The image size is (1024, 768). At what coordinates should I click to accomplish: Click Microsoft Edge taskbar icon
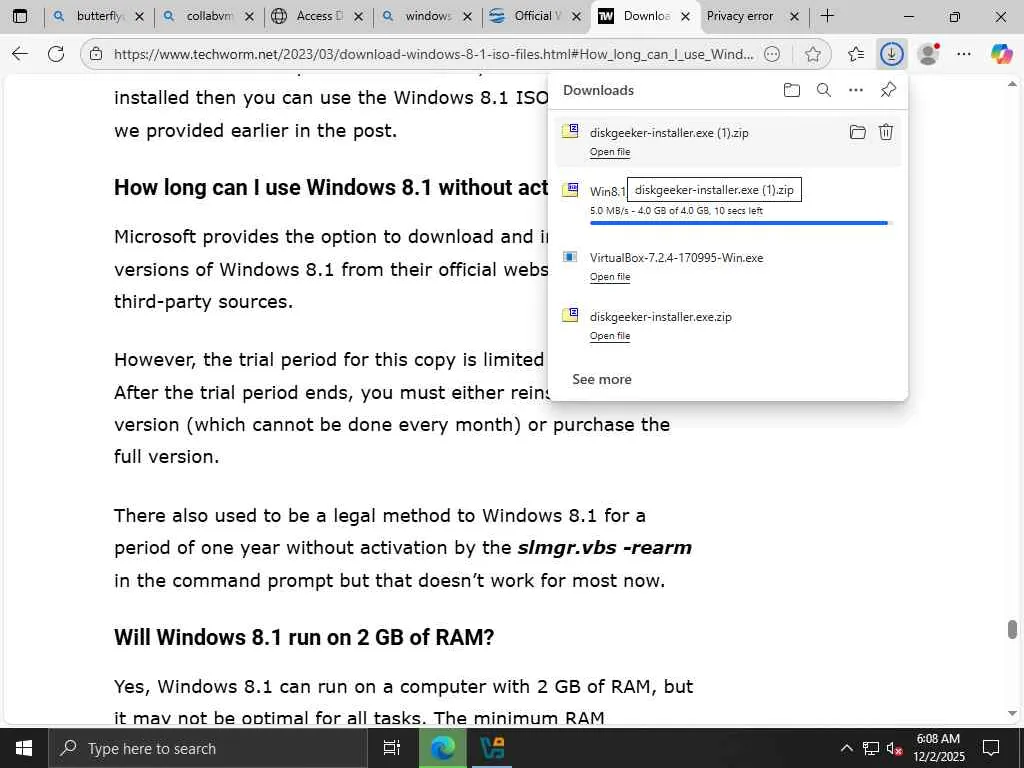pos(442,748)
